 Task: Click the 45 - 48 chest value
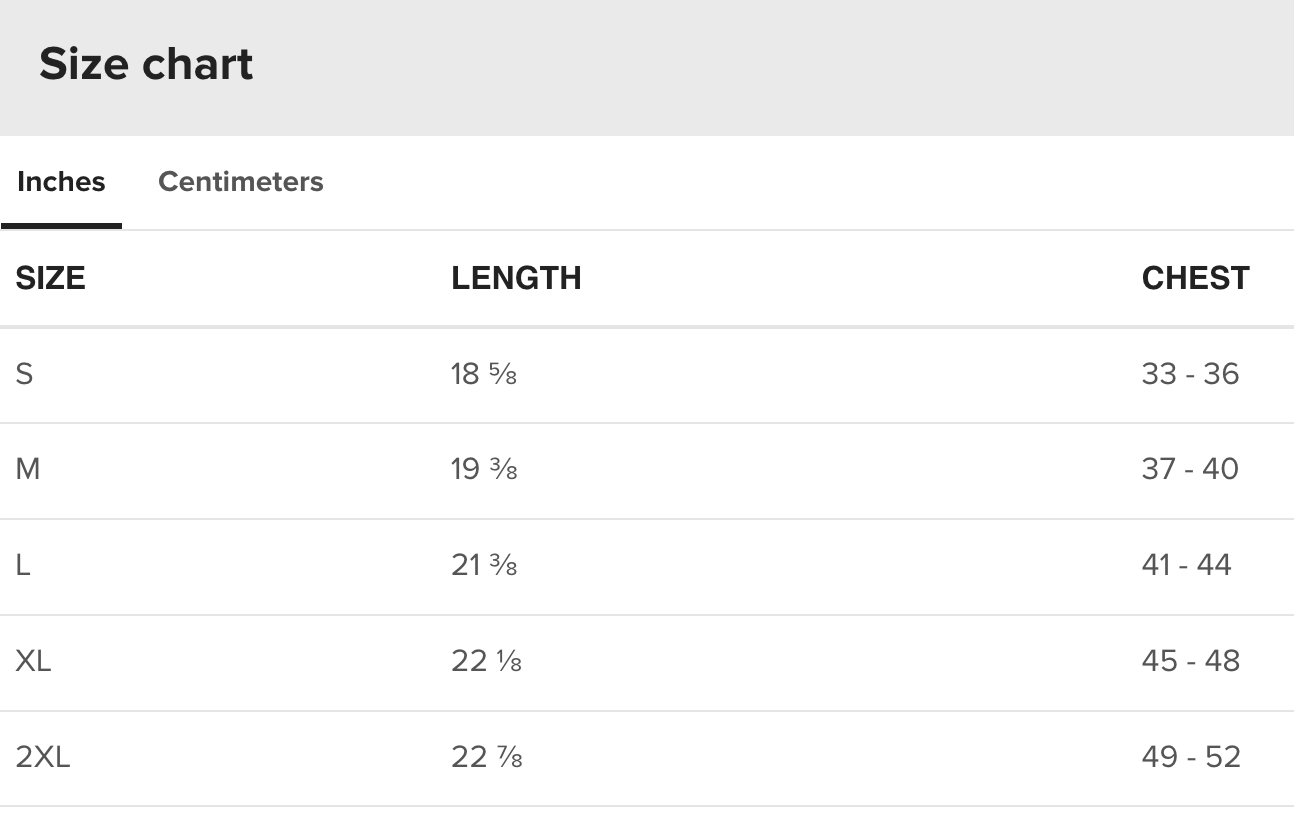pos(1190,661)
